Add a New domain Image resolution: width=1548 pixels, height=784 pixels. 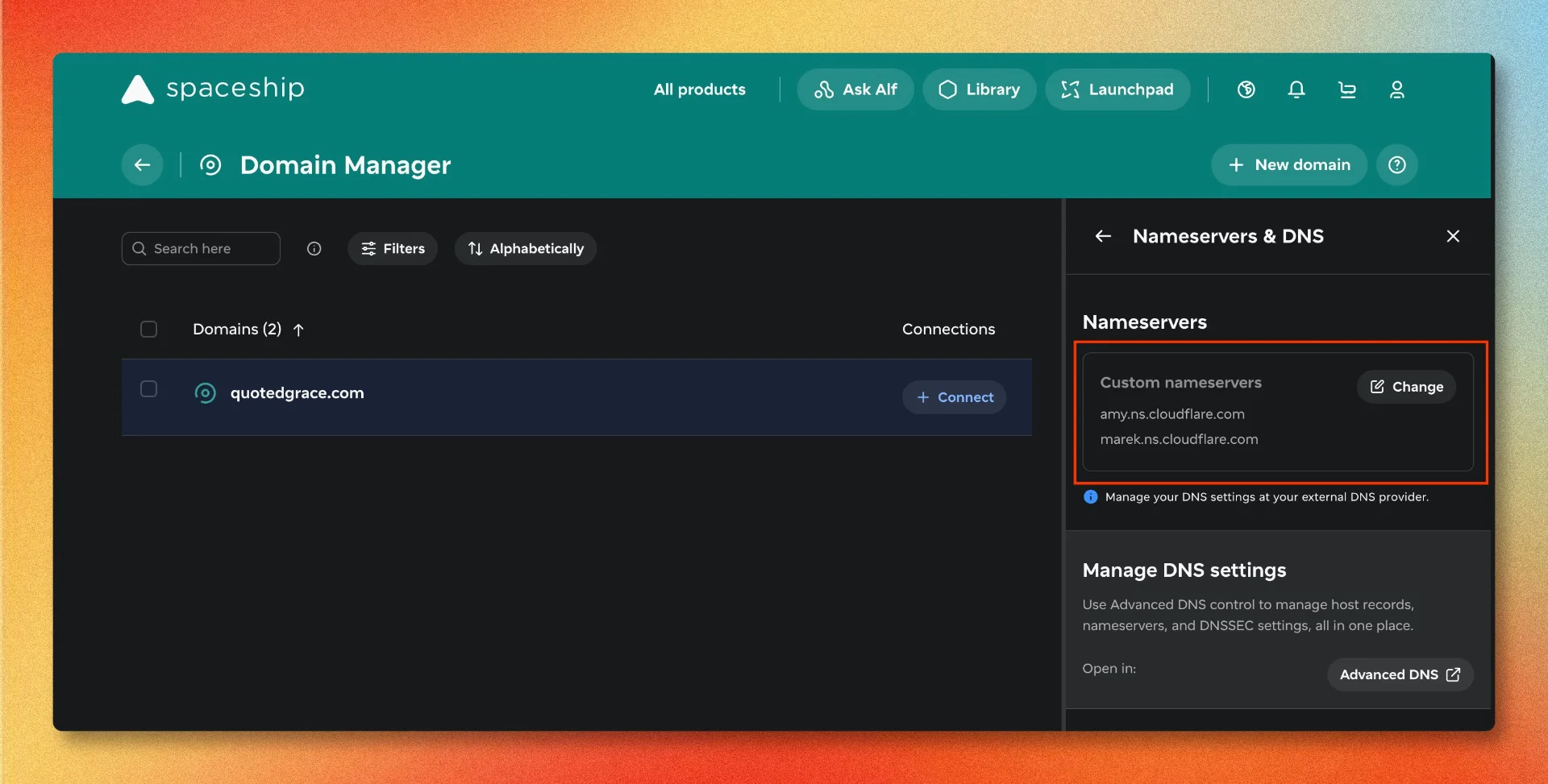(1288, 165)
